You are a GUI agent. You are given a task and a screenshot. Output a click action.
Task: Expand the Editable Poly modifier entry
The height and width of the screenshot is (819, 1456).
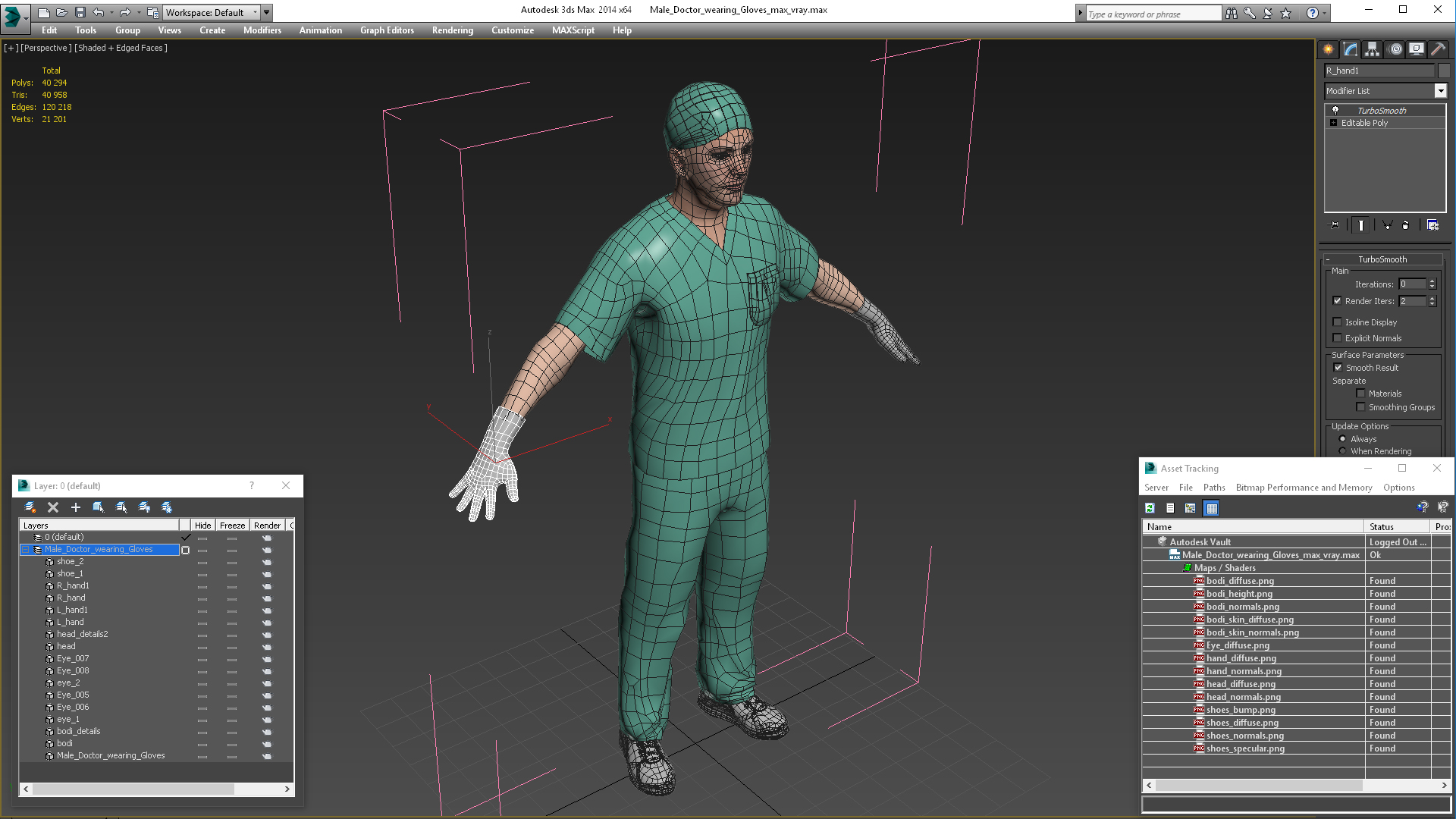1333,123
